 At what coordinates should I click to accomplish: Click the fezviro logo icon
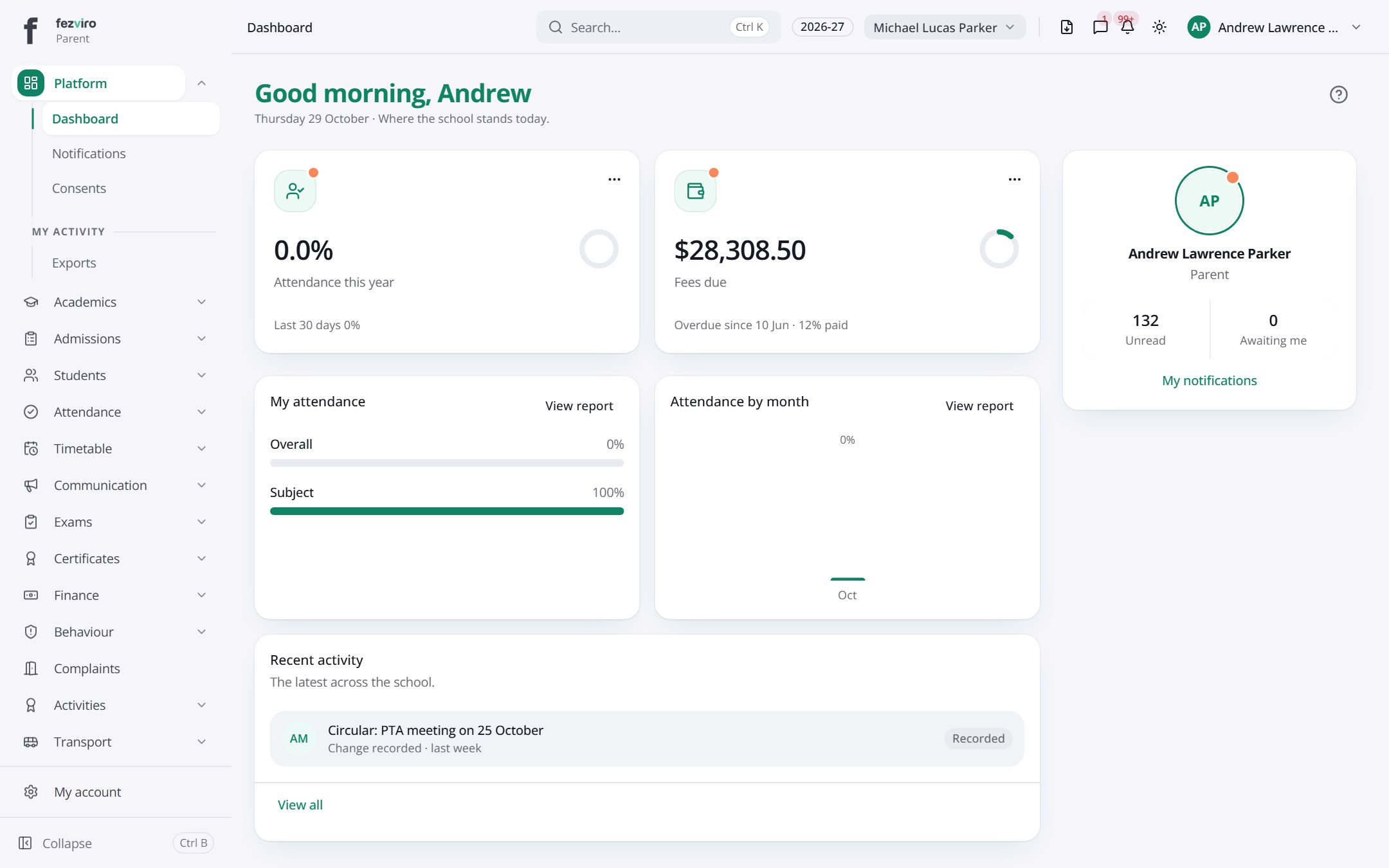tap(30, 30)
